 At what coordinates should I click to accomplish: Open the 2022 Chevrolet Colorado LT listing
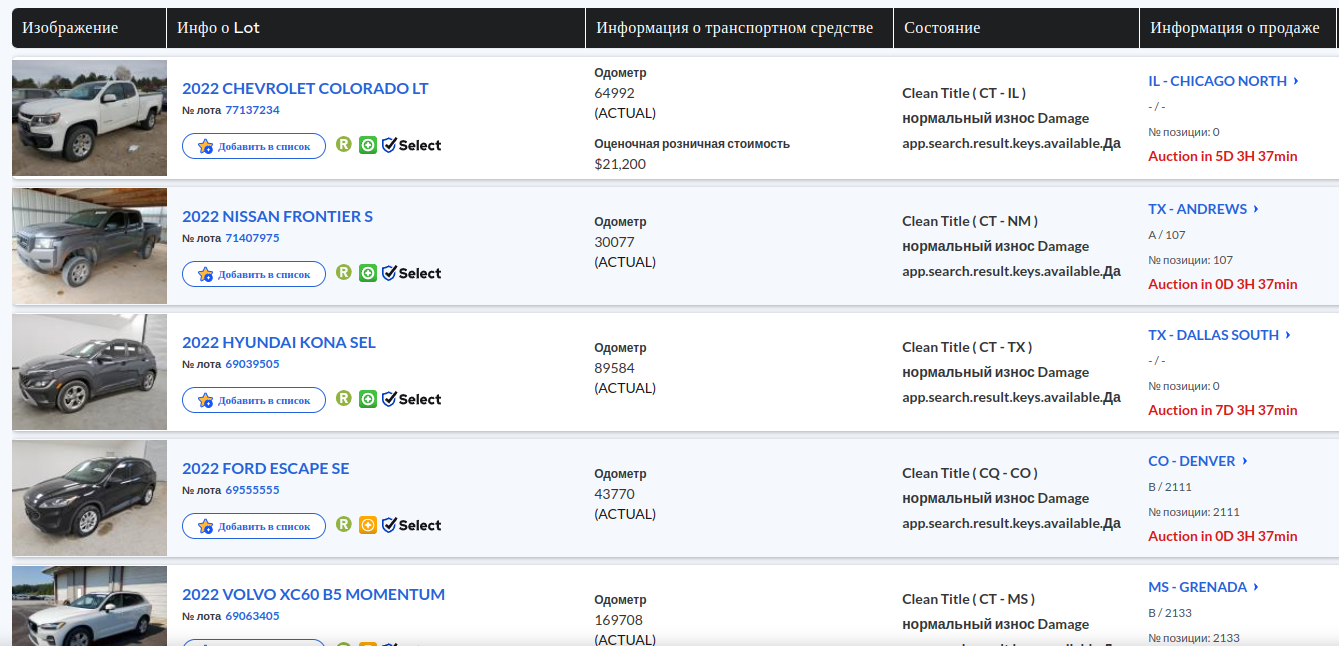tap(305, 88)
